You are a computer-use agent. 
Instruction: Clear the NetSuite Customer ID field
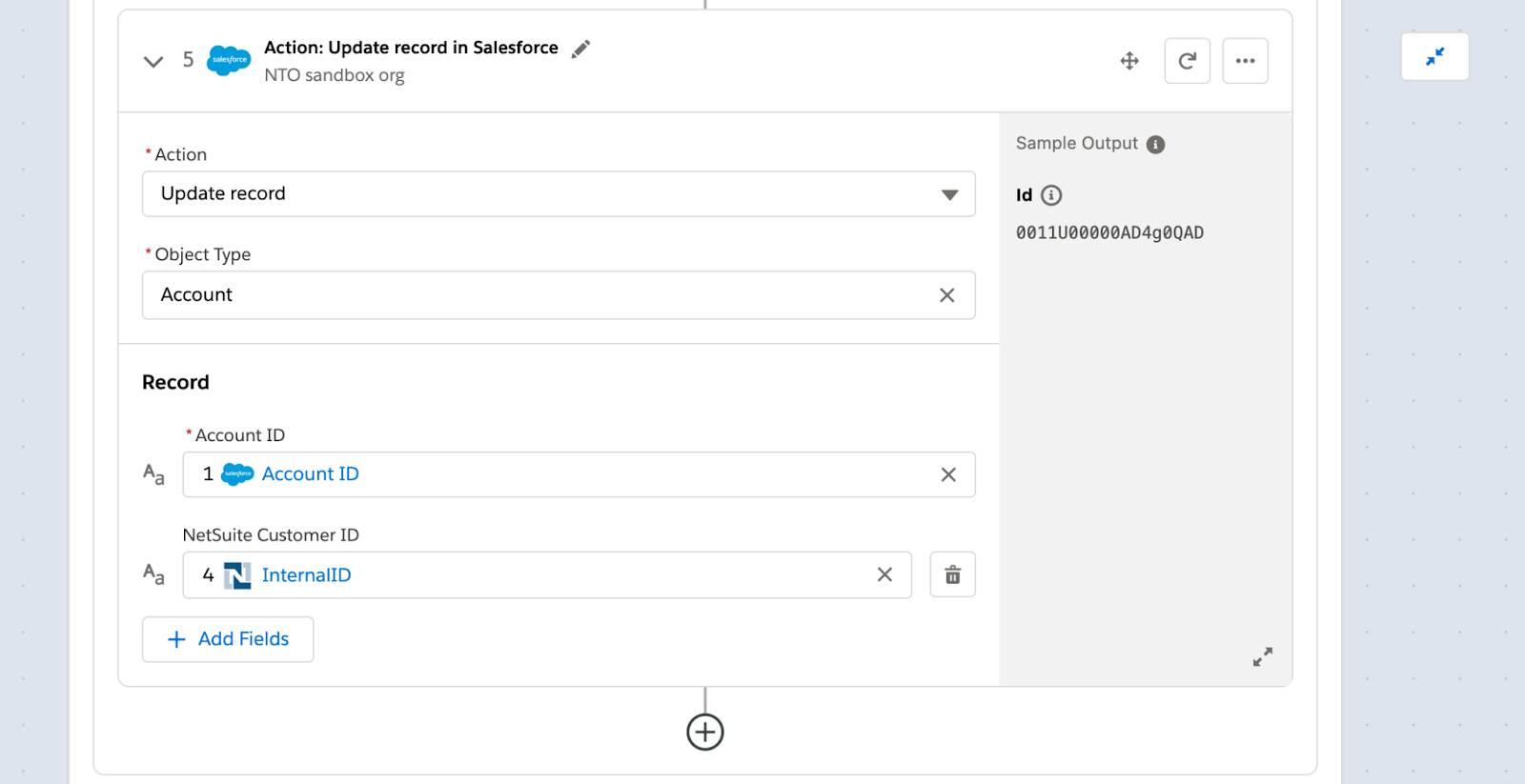click(884, 574)
